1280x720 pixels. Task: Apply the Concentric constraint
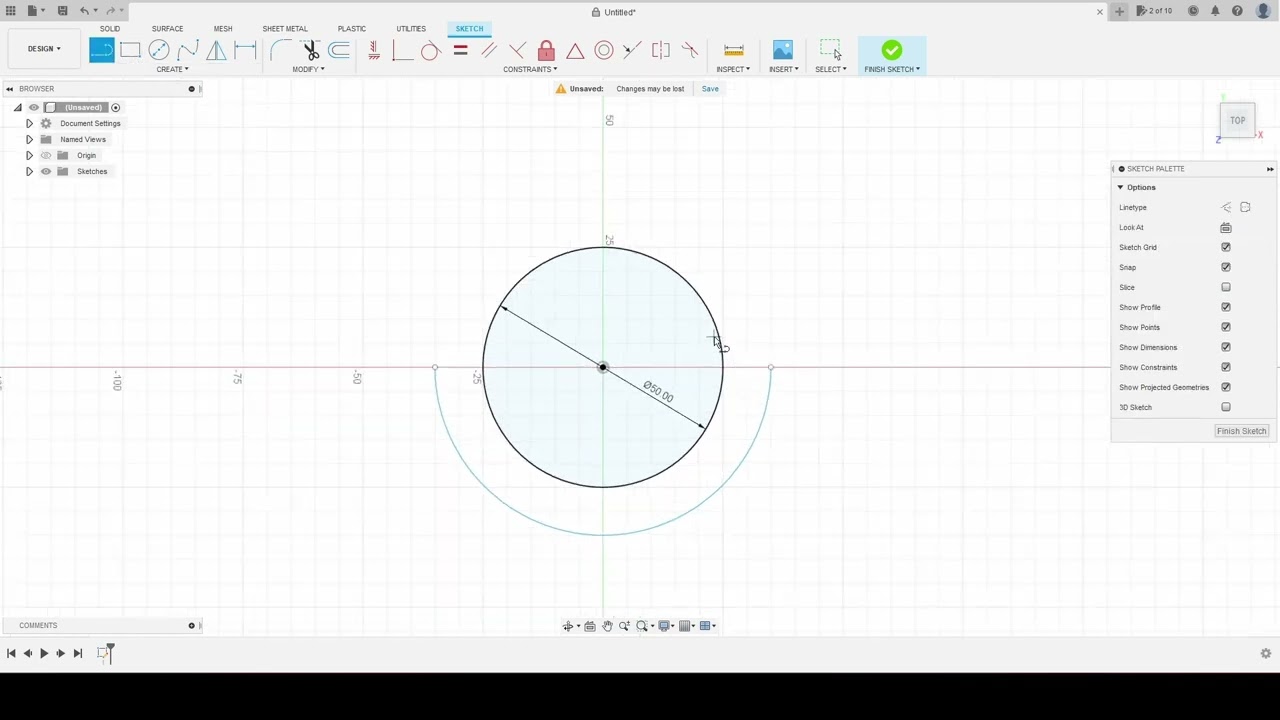604,50
